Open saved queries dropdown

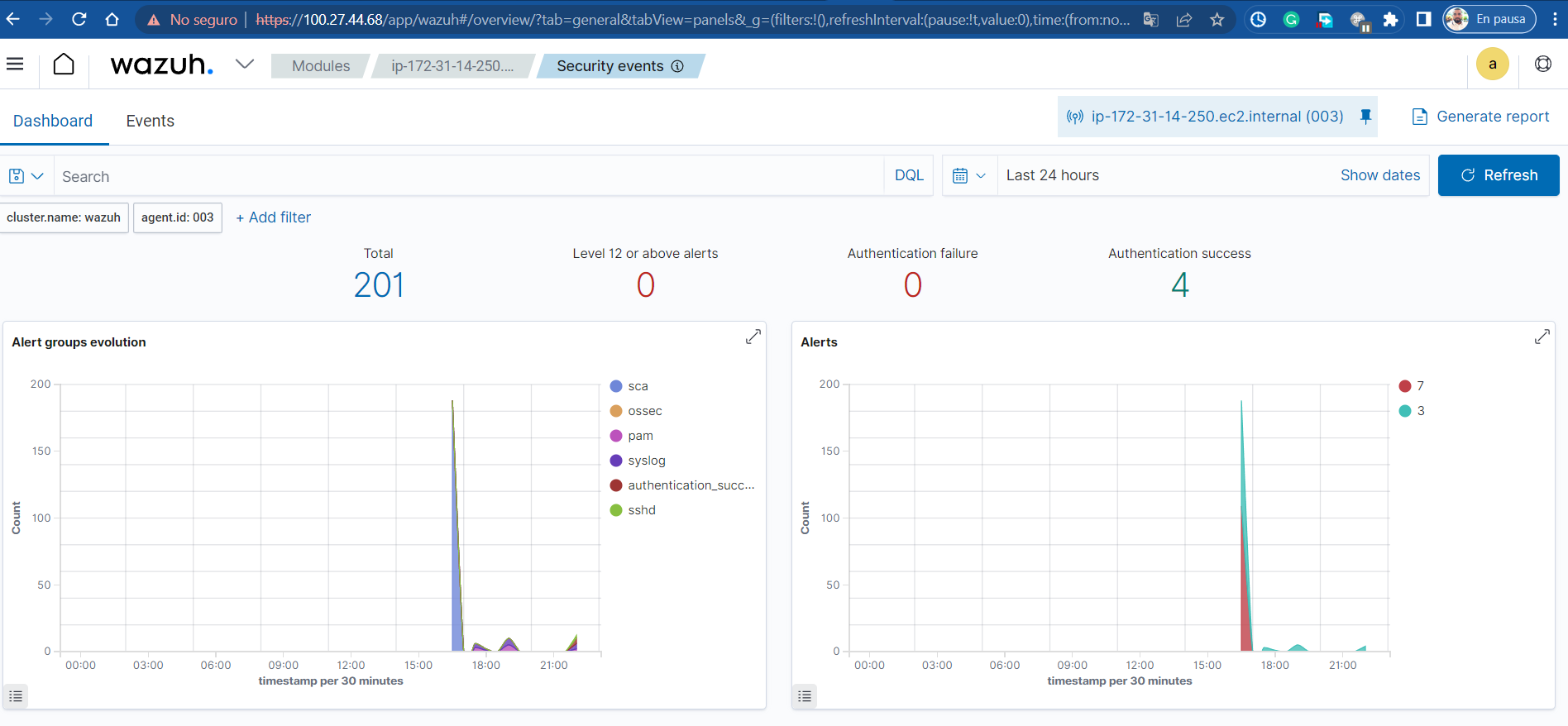pyautogui.click(x=26, y=176)
